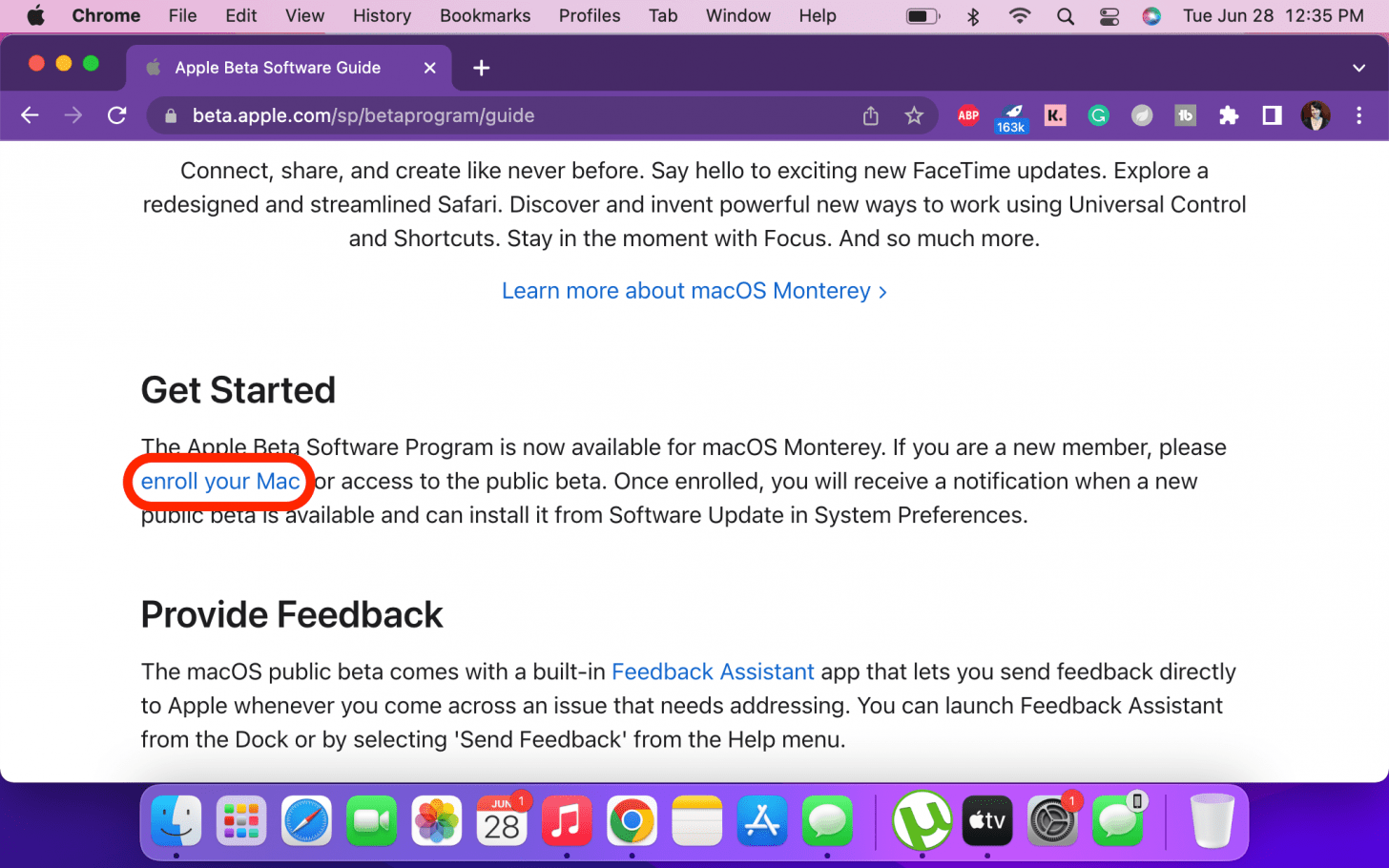
Task: Open the tab search chevron
Action: [1358, 68]
